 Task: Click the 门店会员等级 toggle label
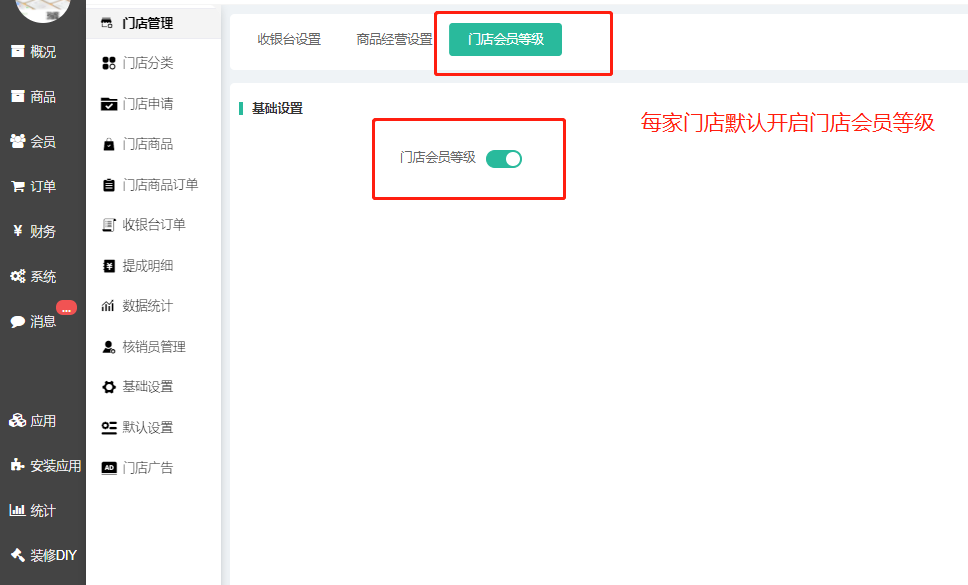(x=438, y=158)
